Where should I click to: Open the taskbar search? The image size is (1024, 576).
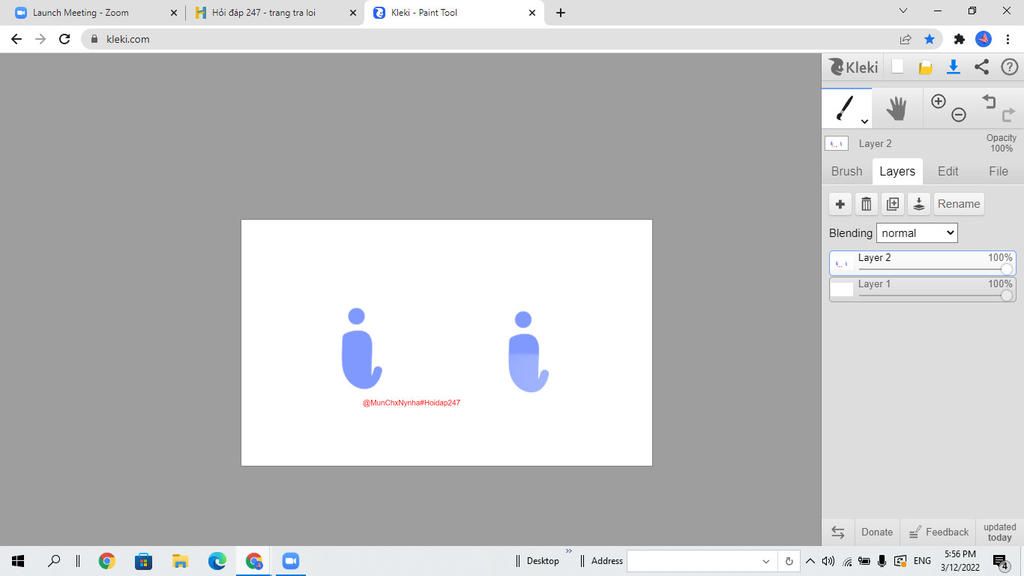[54, 561]
